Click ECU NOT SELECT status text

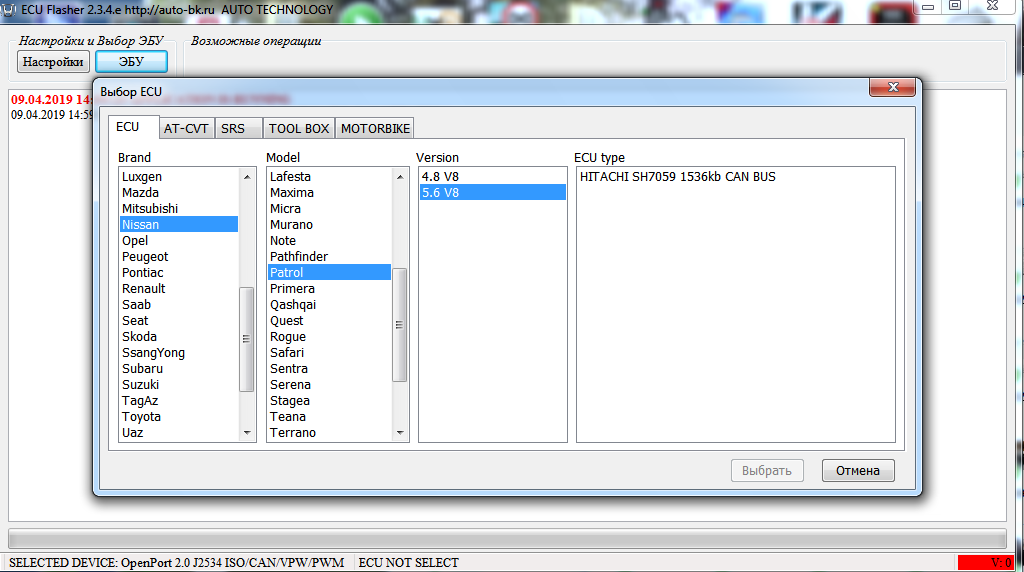[409, 562]
